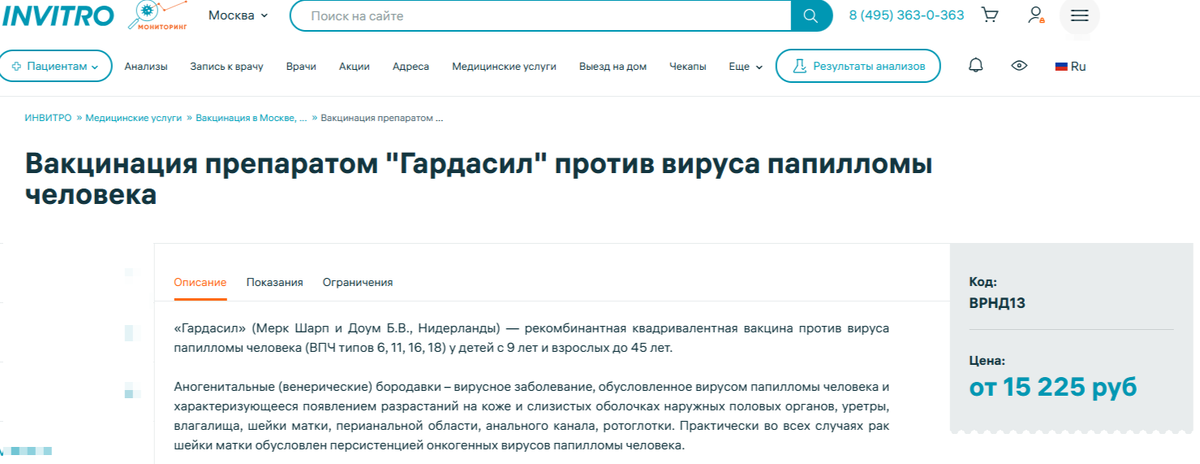
Task: Click the INVITRO logo
Action: [57, 16]
